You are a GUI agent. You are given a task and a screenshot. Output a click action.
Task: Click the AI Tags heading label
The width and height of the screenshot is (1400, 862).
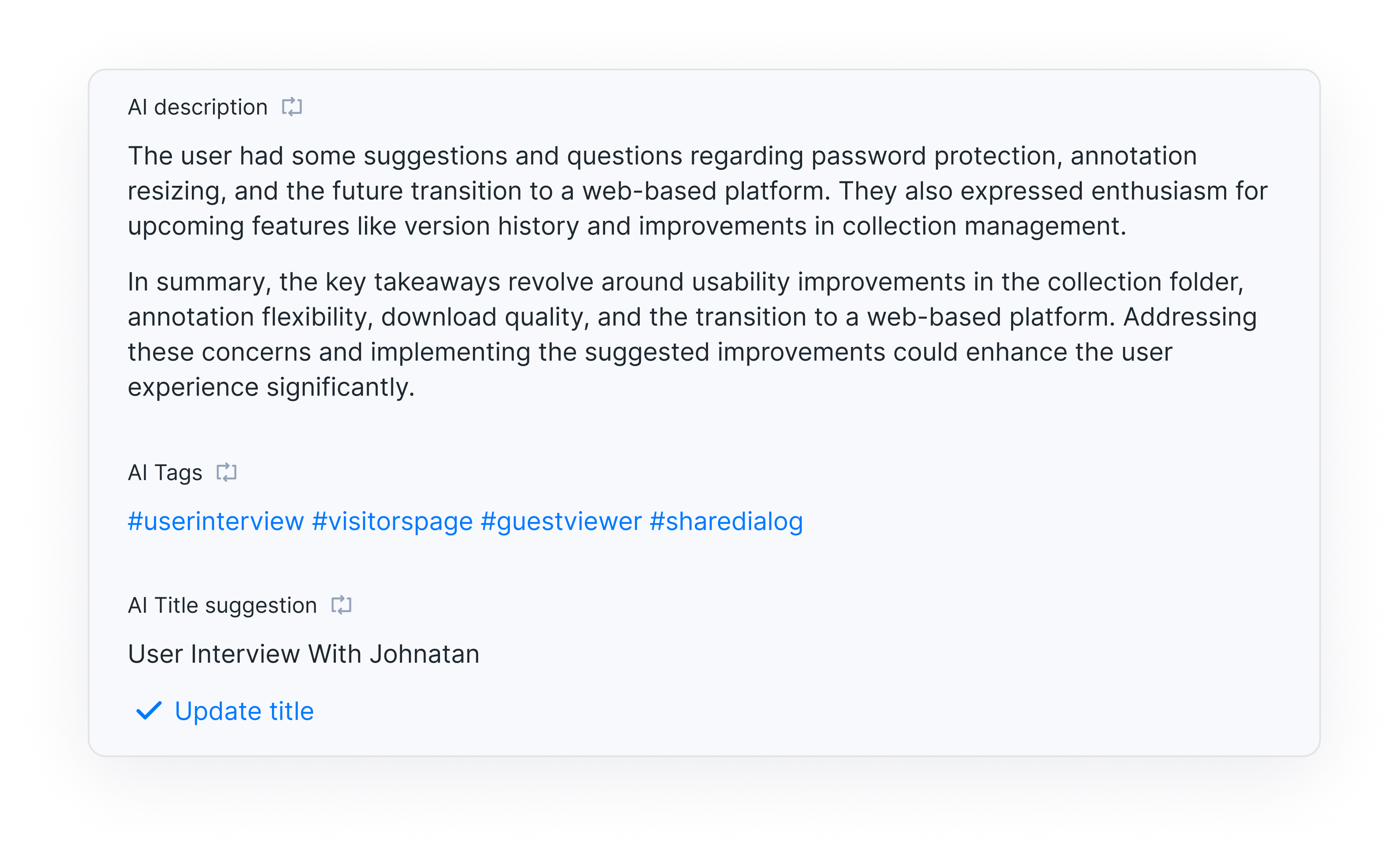165,472
